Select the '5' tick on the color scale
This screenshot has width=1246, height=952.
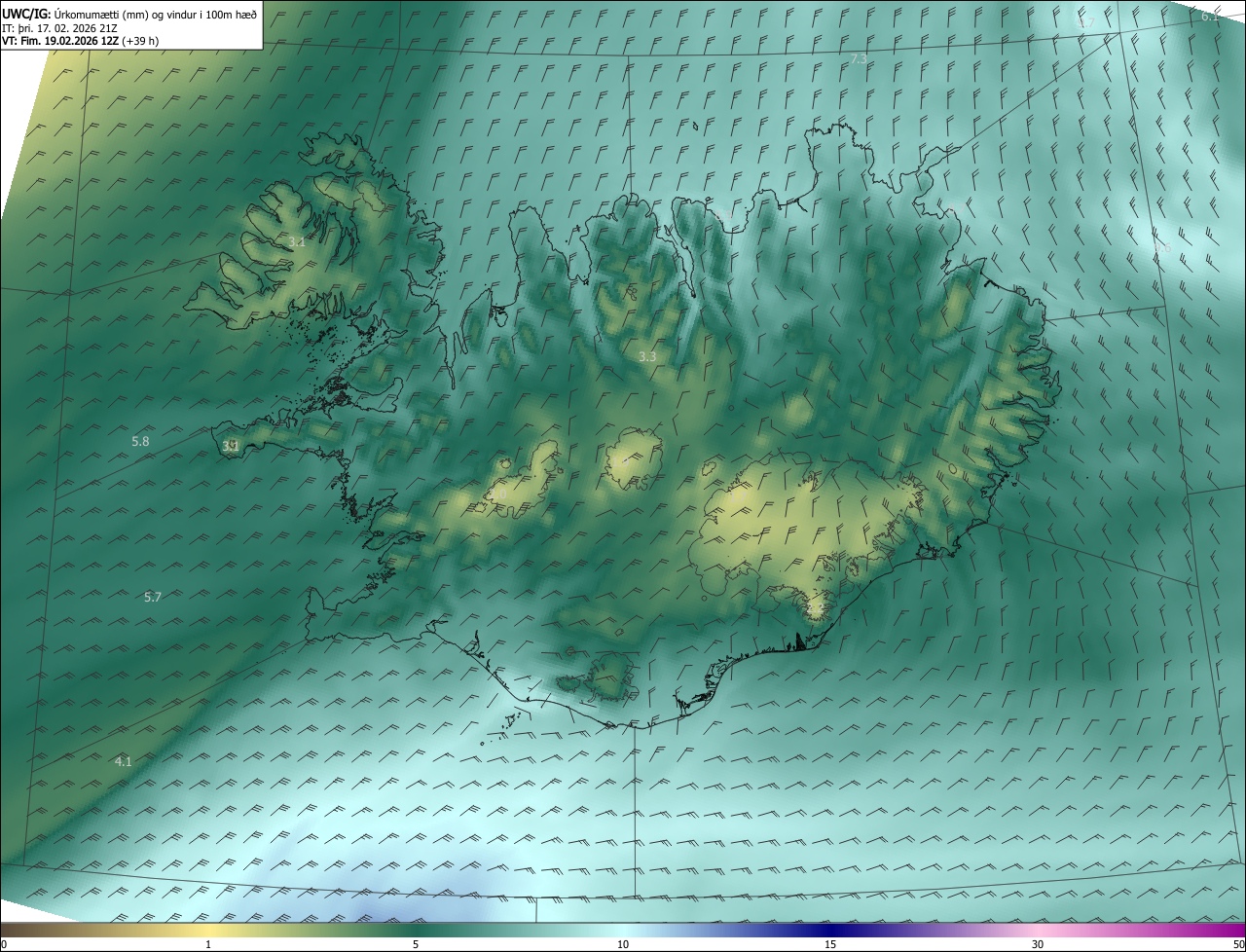[416, 944]
